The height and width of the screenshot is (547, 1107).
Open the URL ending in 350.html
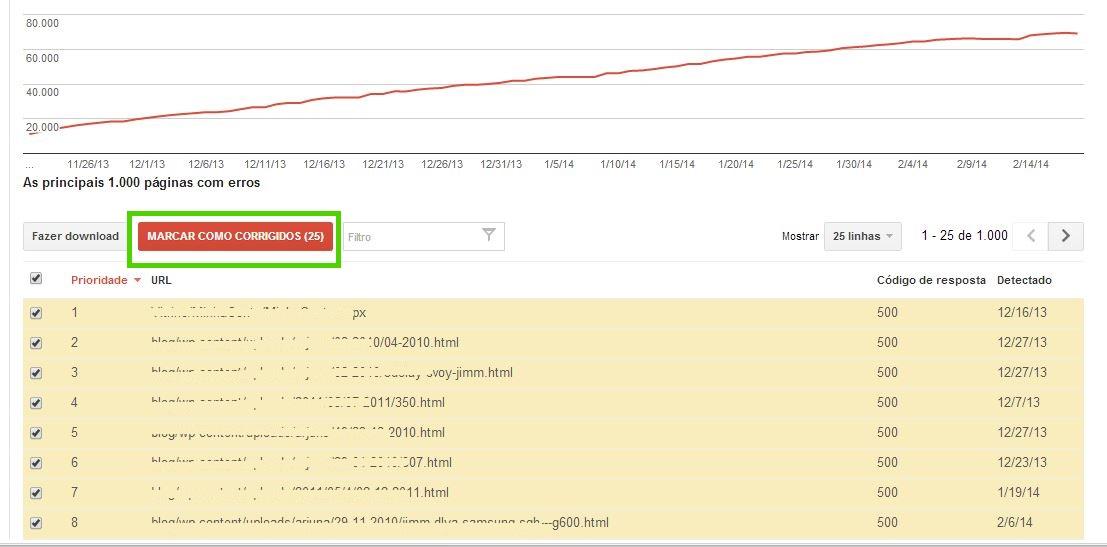[x=297, y=403]
